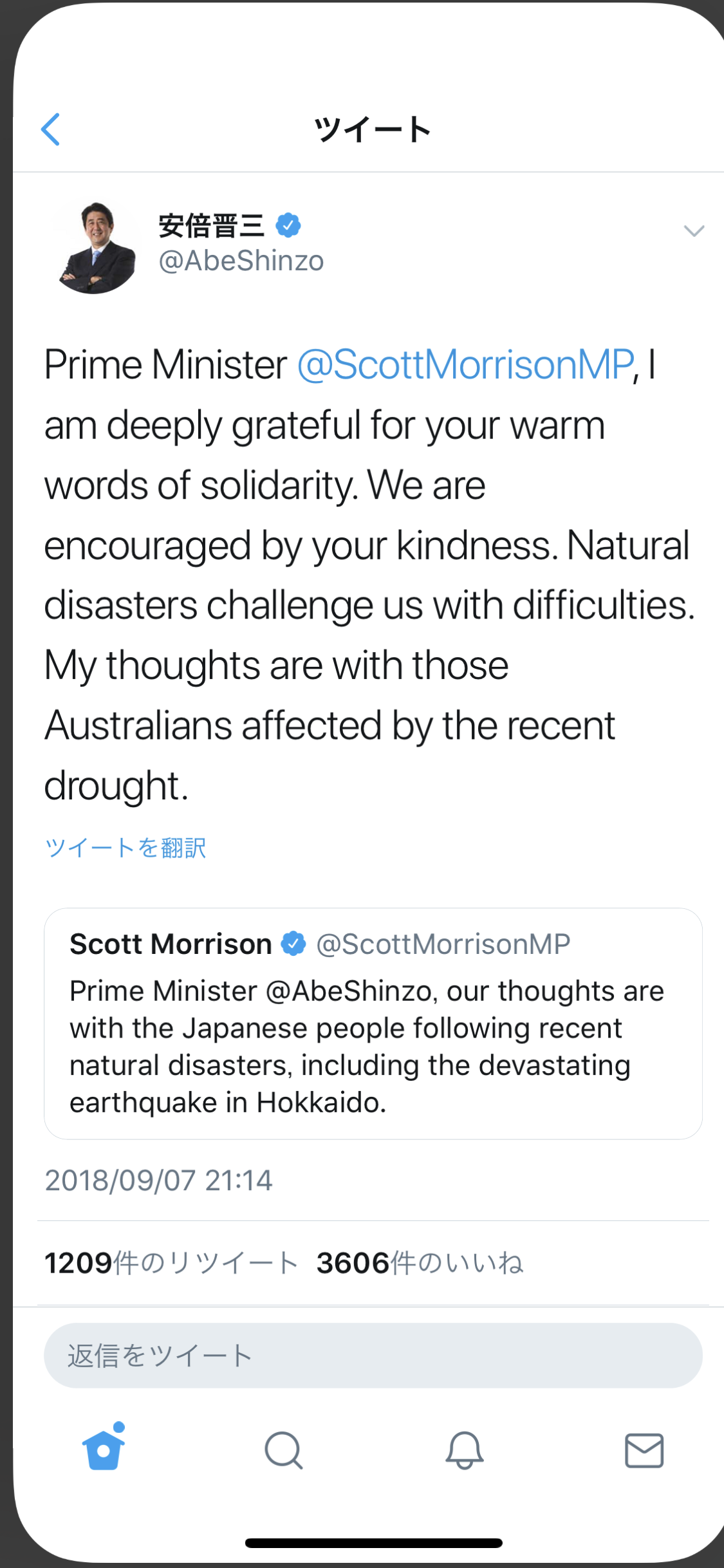View the 3606件のいいね list
The height and width of the screenshot is (1568, 724).
420,1264
